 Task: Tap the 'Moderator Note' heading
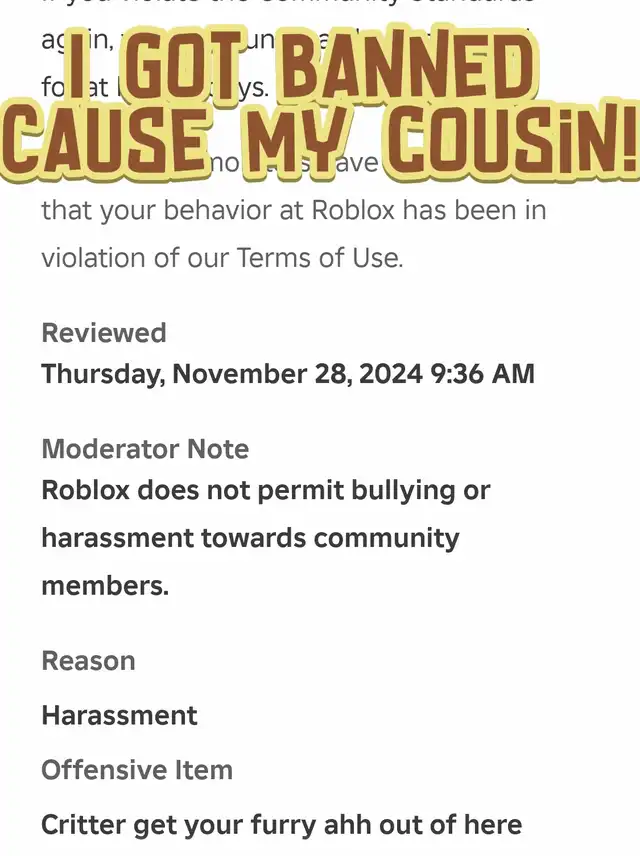pos(145,449)
